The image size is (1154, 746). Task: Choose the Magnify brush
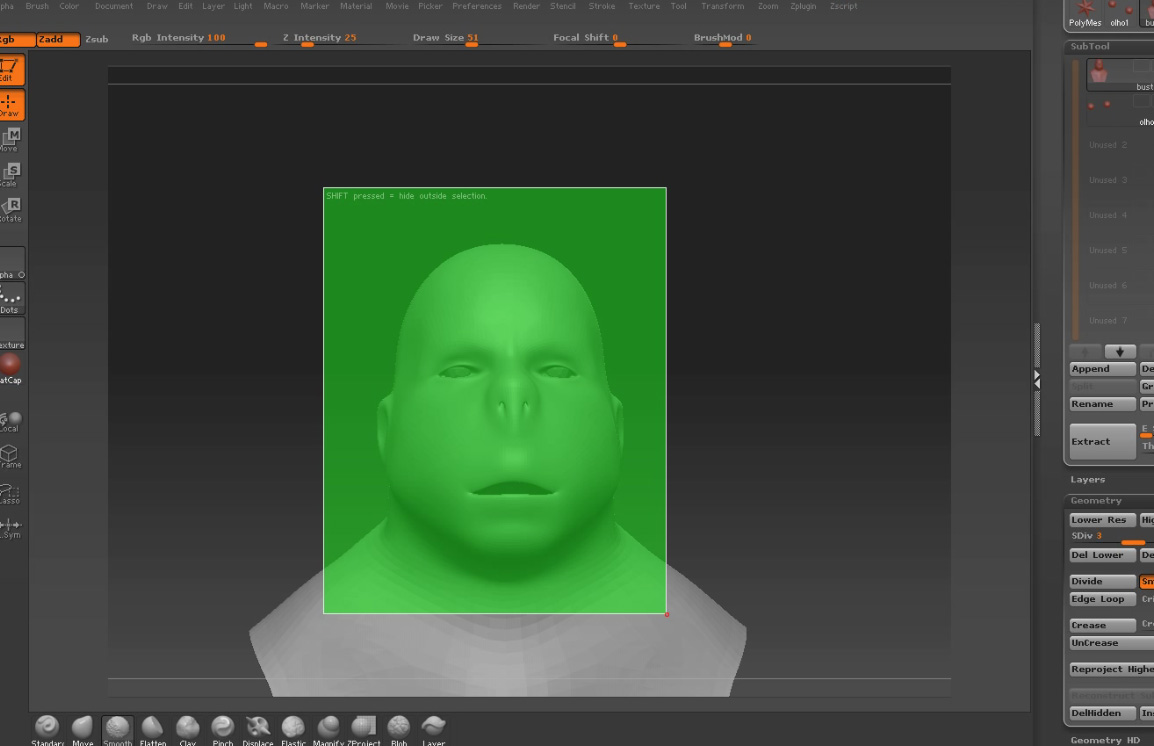click(x=328, y=727)
